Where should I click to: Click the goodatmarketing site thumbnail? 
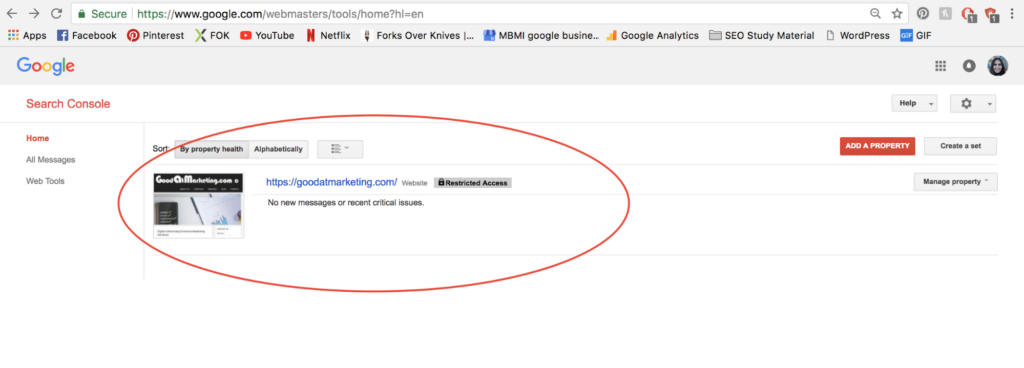coord(199,206)
